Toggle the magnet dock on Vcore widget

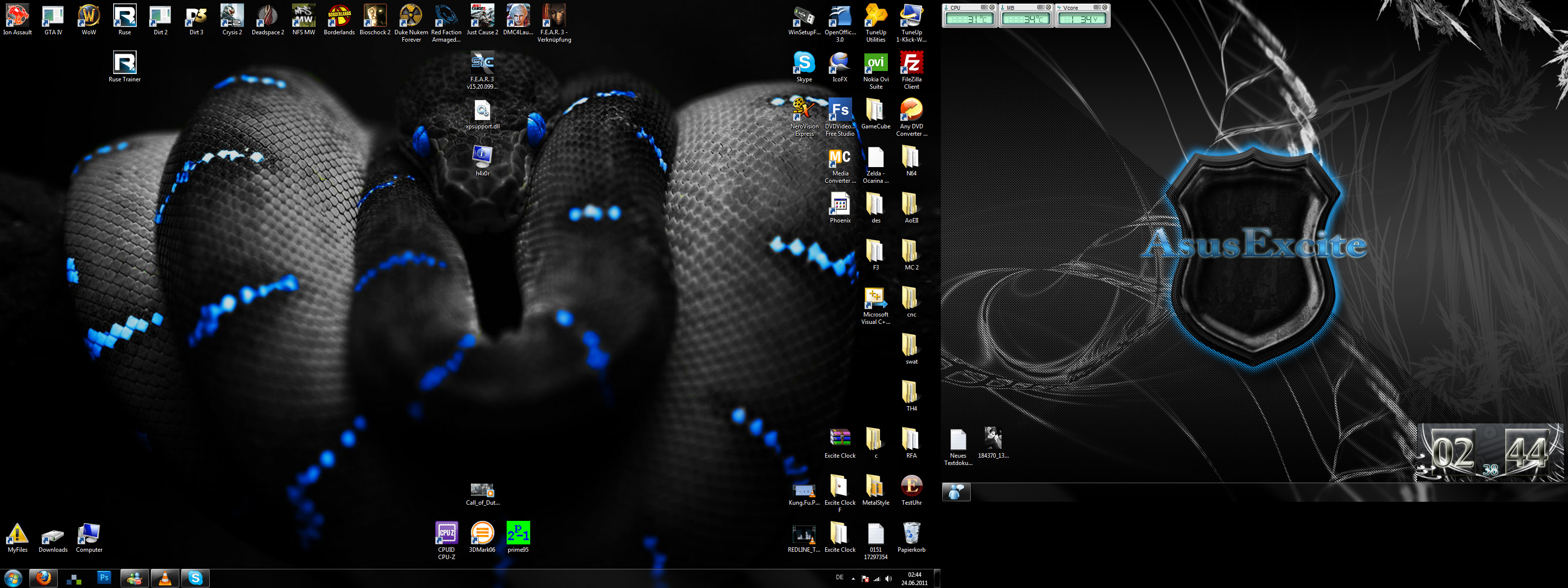1097,7
